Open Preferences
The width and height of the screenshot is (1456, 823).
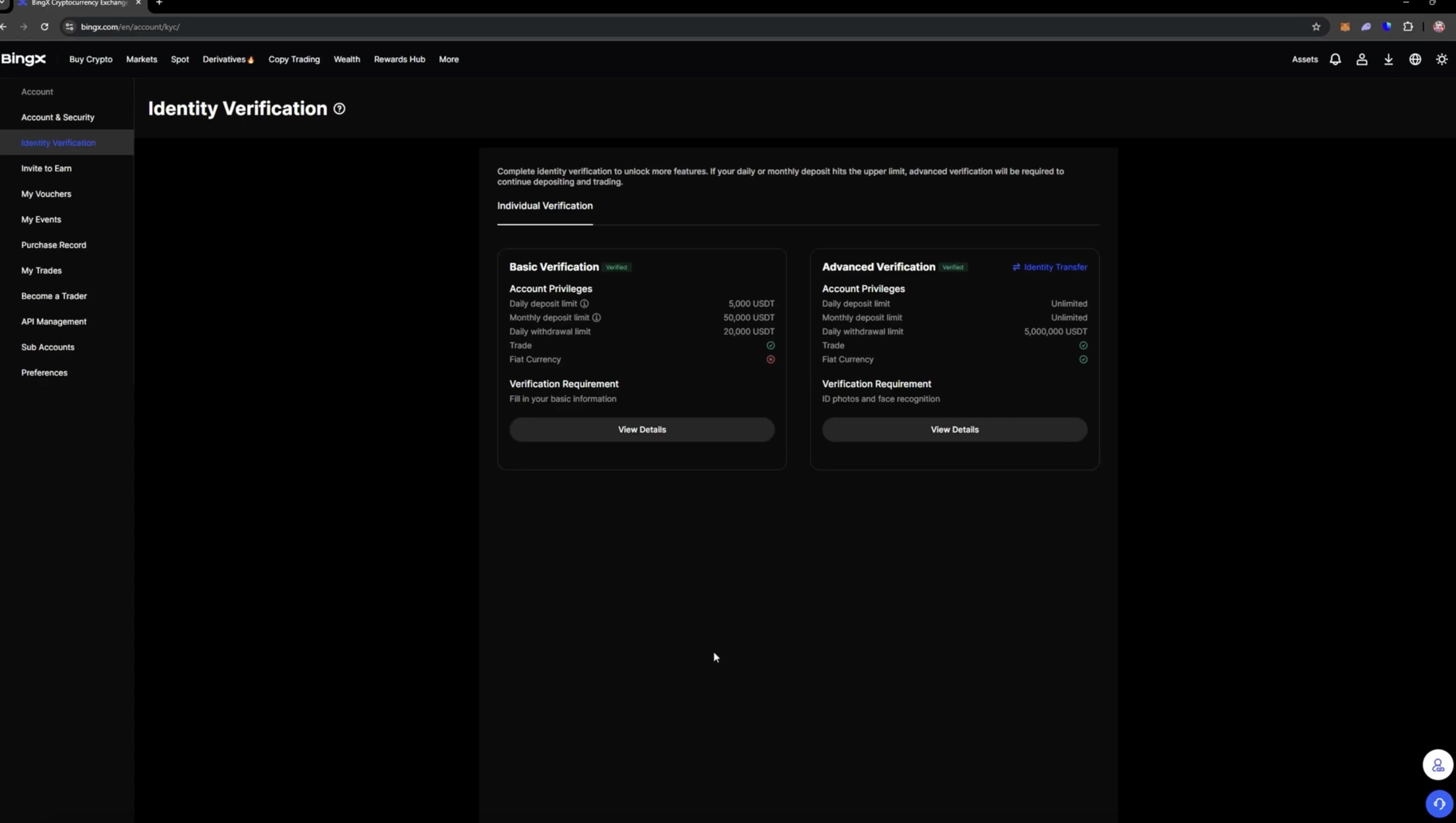[x=44, y=373]
